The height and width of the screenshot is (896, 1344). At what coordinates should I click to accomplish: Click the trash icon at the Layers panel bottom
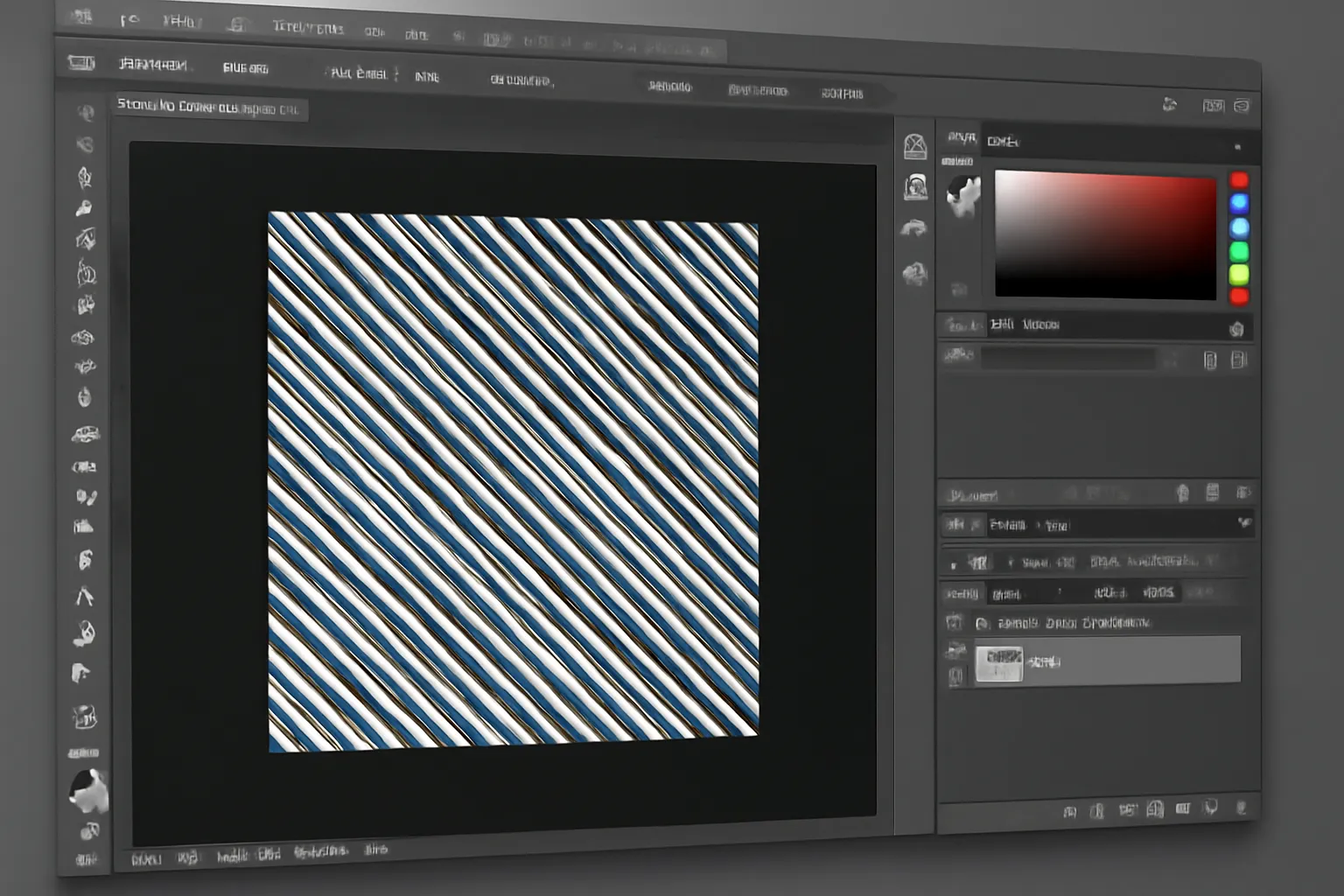click(x=1240, y=808)
